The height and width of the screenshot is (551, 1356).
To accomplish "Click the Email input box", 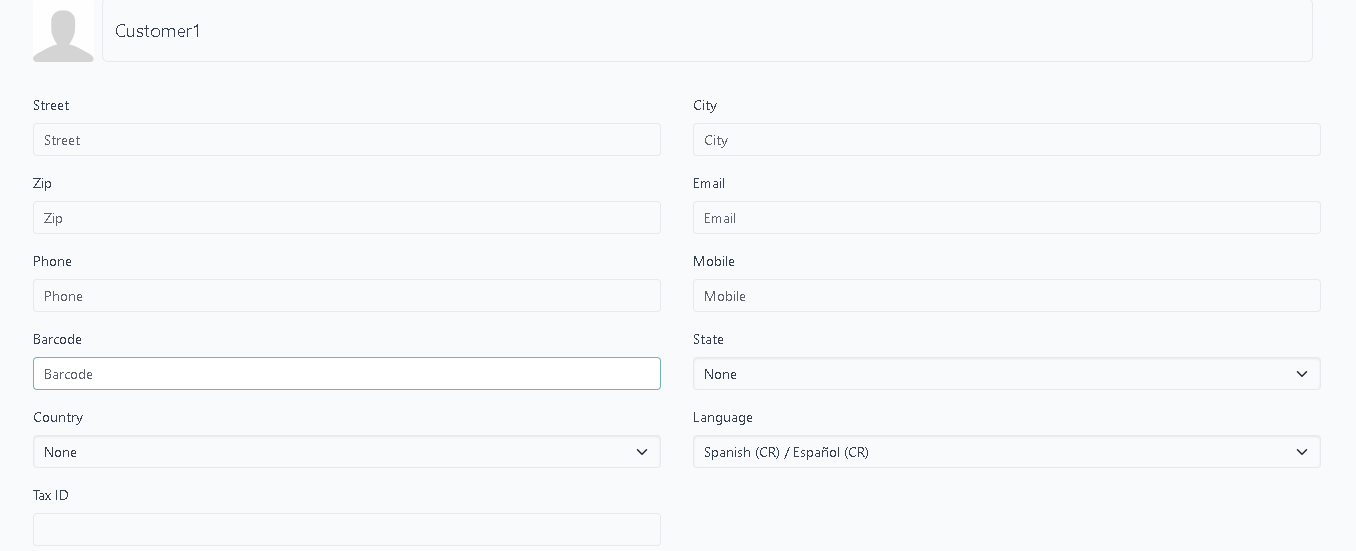I will coord(1006,218).
